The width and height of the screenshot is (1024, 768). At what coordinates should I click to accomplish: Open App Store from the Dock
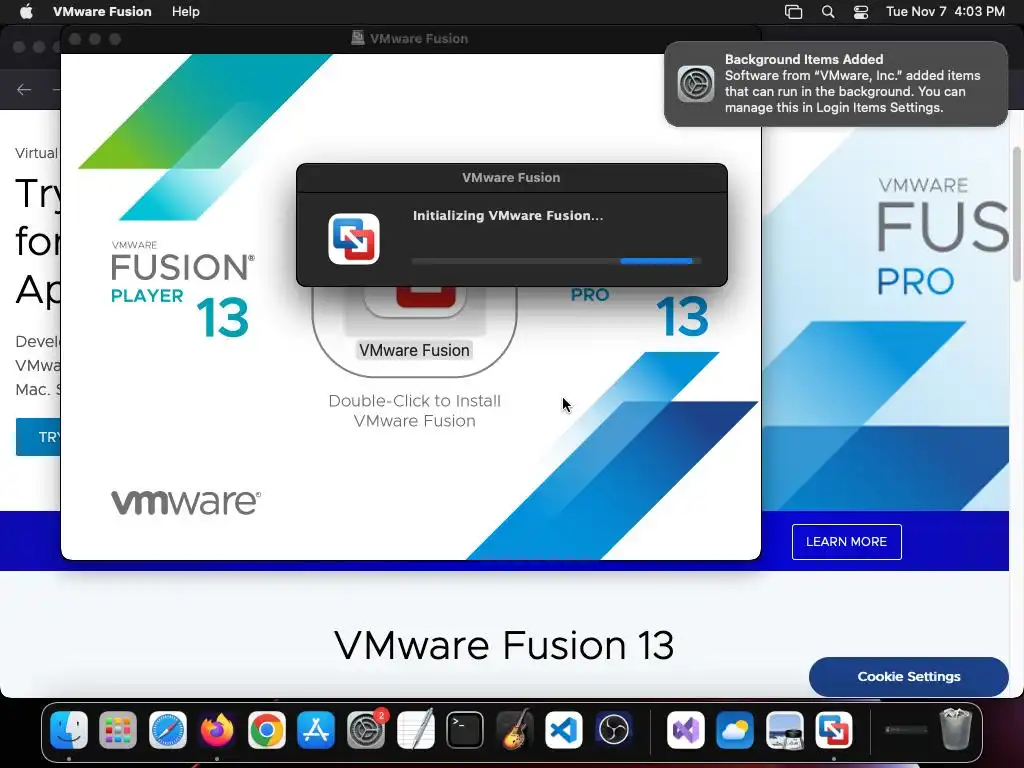(x=316, y=730)
